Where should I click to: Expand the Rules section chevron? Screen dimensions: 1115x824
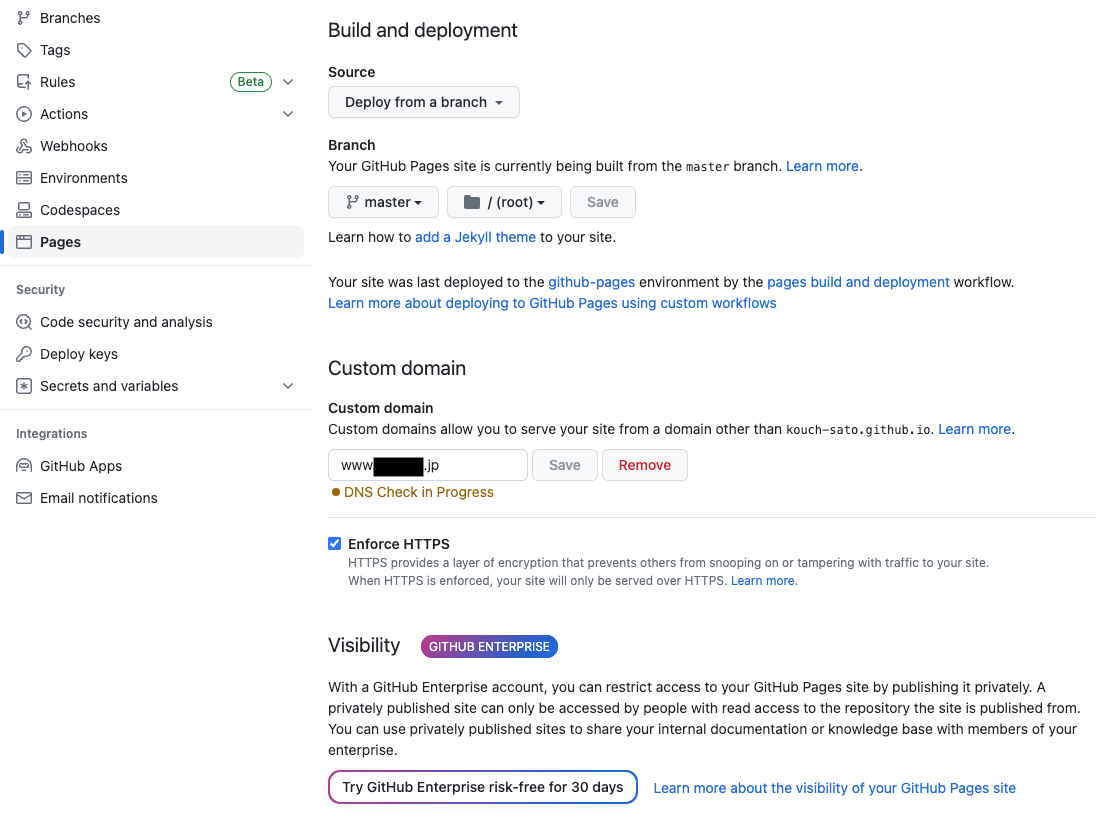(x=288, y=82)
